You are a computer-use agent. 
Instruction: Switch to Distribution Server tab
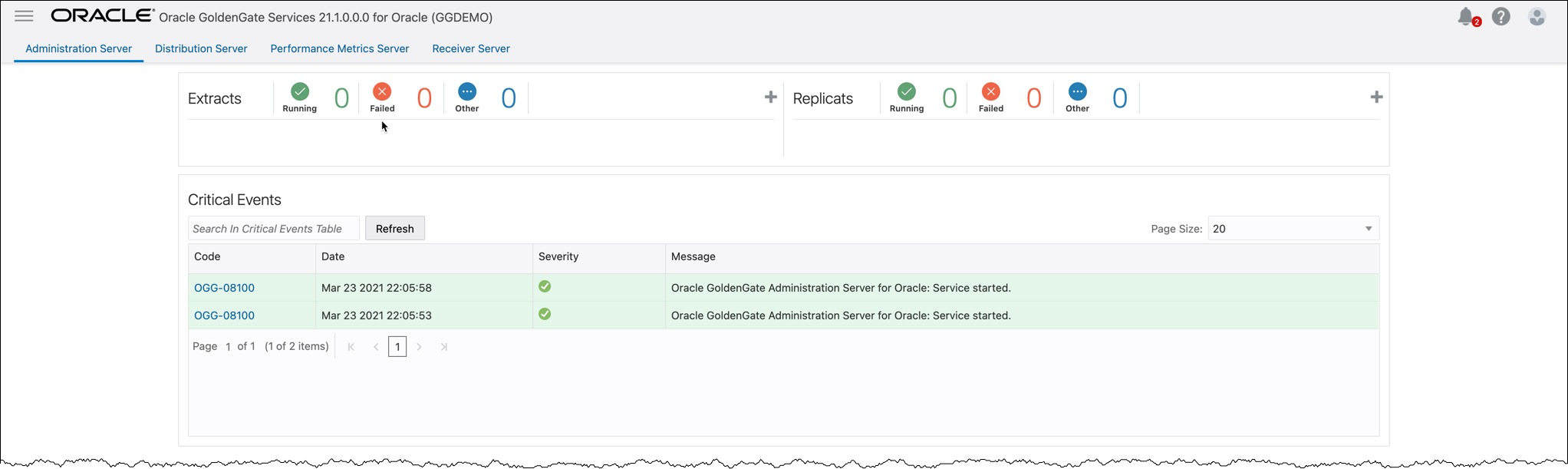[x=201, y=48]
